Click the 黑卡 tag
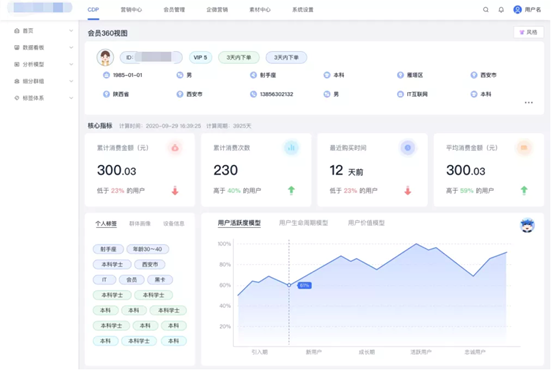Screen dimensions: 553x375 [160, 280]
